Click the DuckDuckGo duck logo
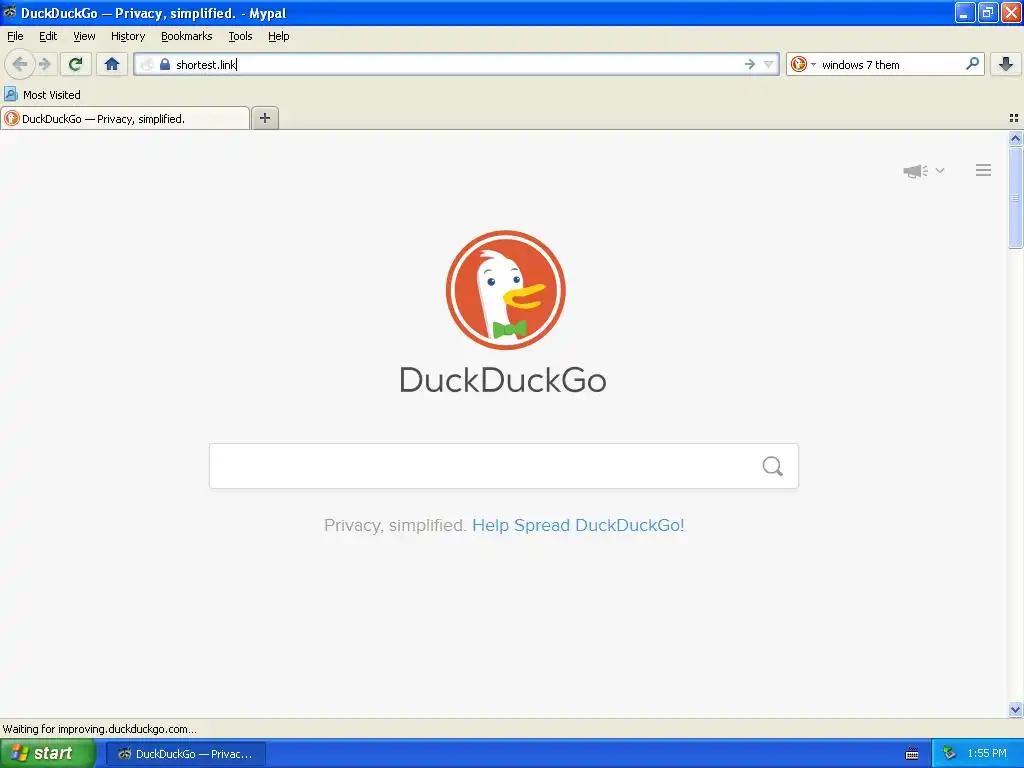Image resolution: width=1024 pixels, height=768 pixels. click(505, 290)
